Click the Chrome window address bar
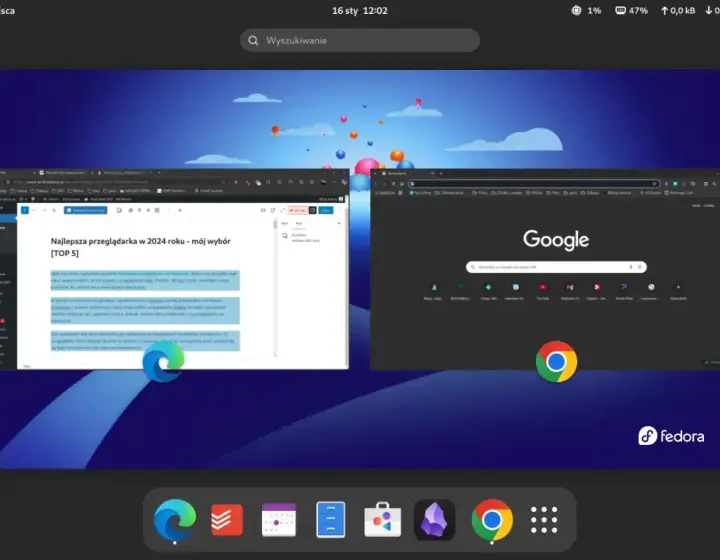This screenshot has width=720, height=560. click(534, 184)
